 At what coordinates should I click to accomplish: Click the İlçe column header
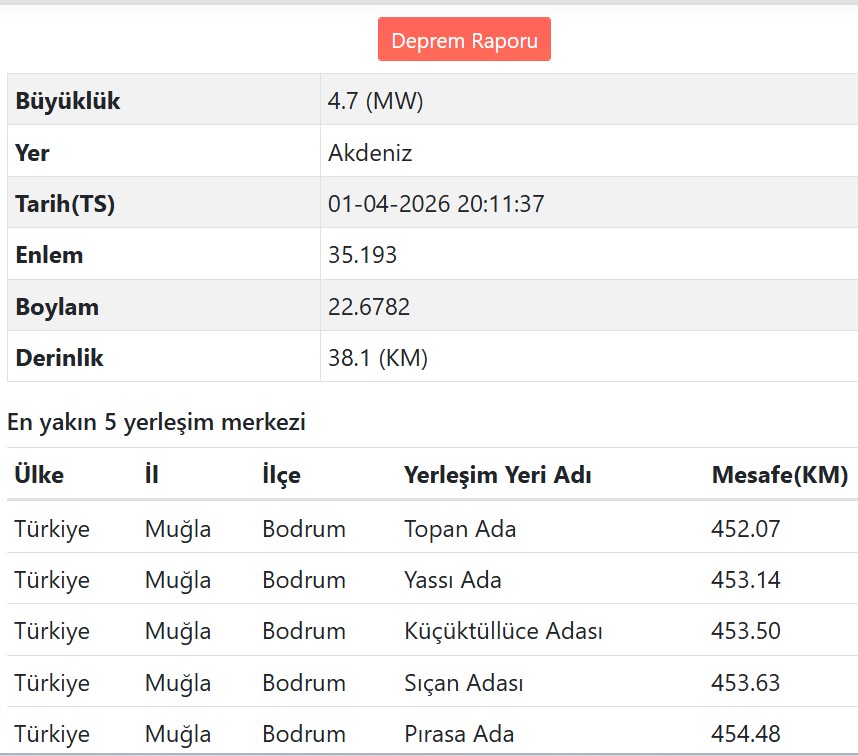coord(281,475)
